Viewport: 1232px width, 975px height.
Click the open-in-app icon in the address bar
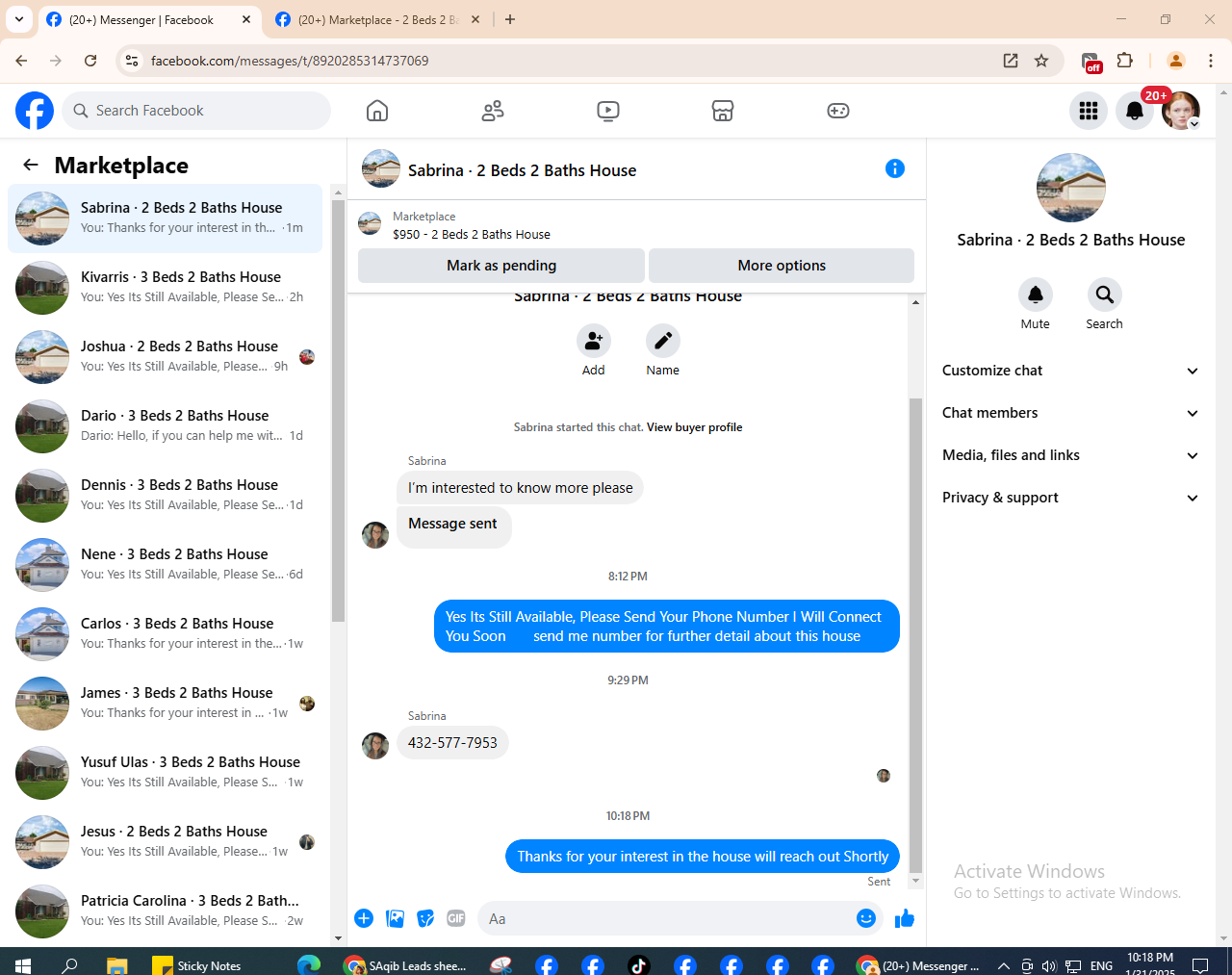(1011, 61)
